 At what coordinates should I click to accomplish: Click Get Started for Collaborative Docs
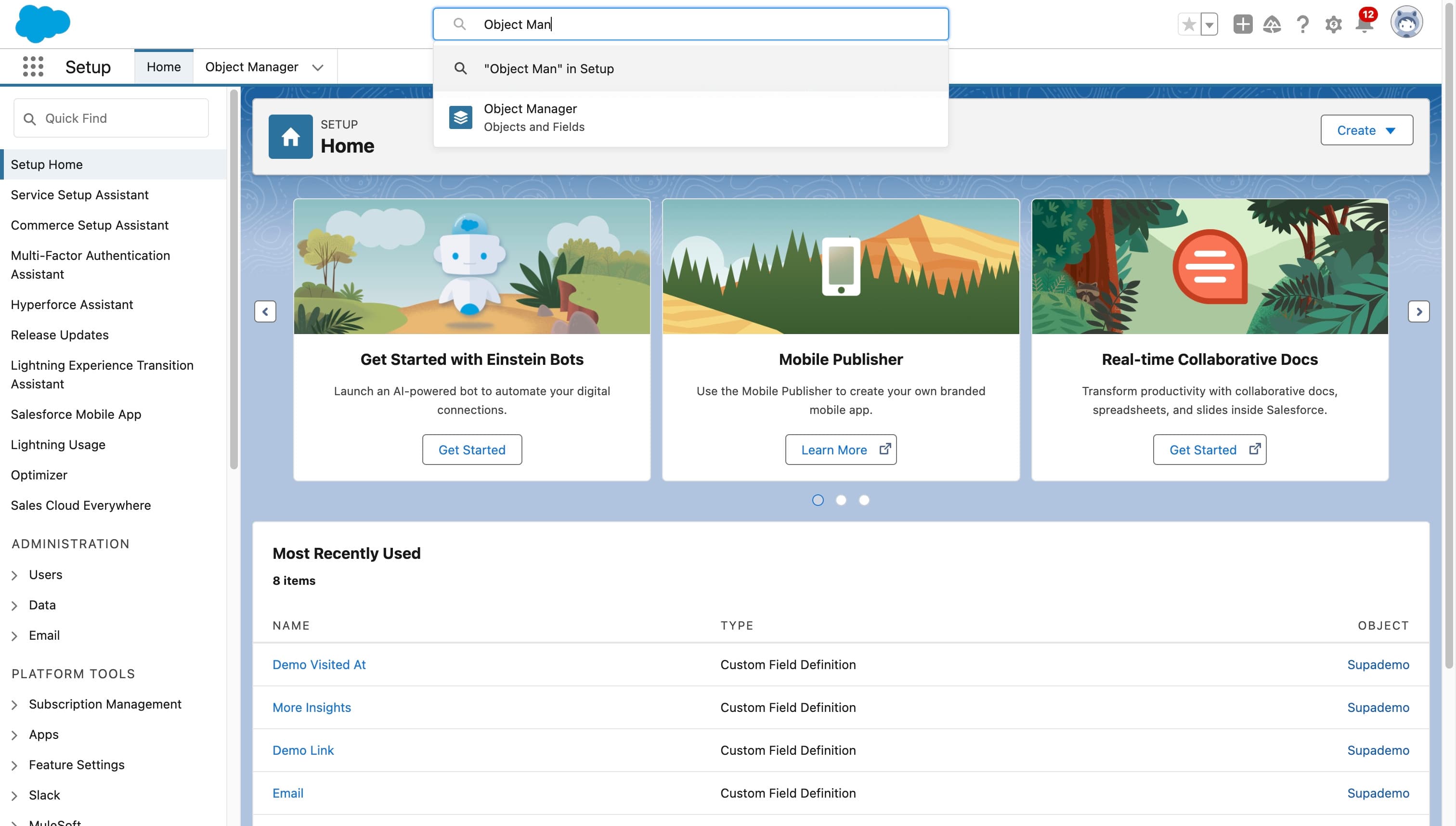click(1209, 450)
